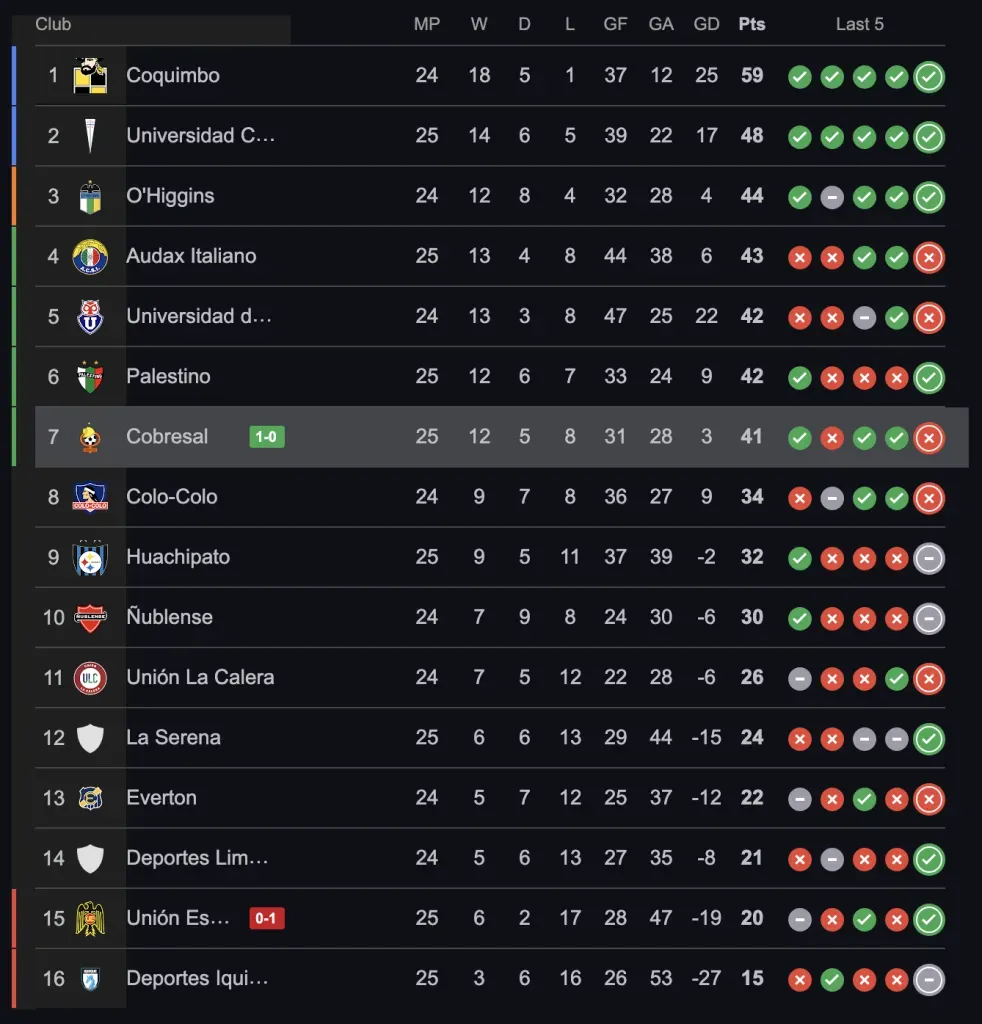Click the Pts column header
The width and height of the screenshot is (982, 1024).
click(752, 24)
